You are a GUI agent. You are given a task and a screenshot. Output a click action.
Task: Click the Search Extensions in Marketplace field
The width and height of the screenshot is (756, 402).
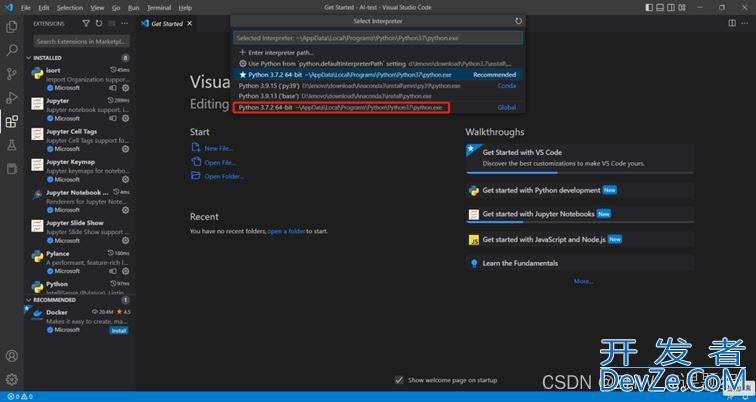coord(81,41)
